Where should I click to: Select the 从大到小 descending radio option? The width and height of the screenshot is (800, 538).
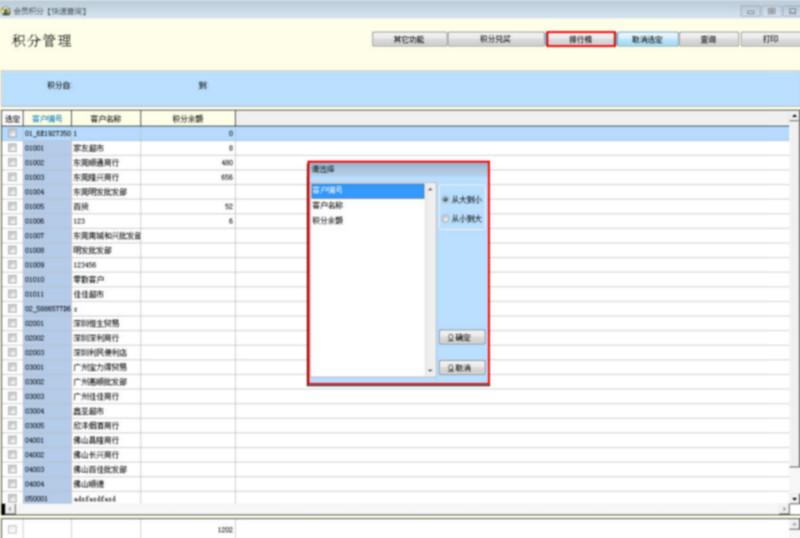click(446, 199)
